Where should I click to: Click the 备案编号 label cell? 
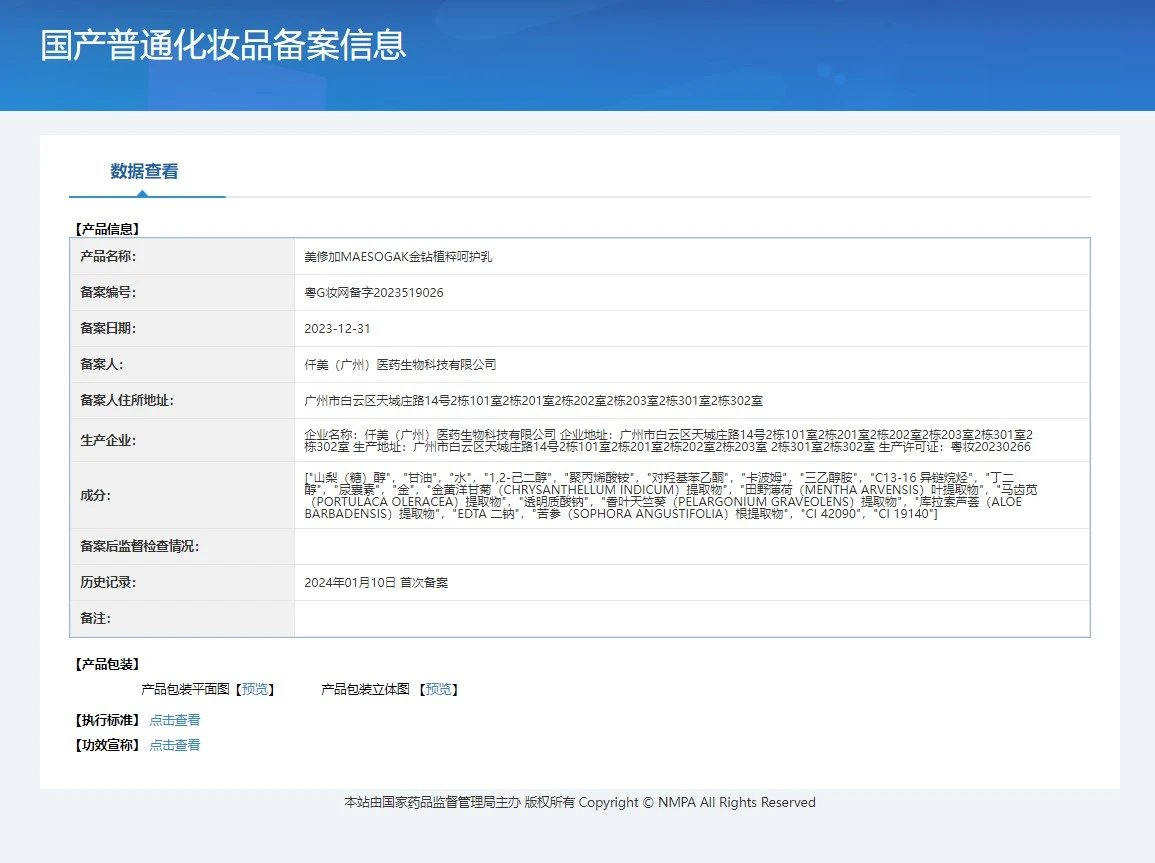[182, 292]
